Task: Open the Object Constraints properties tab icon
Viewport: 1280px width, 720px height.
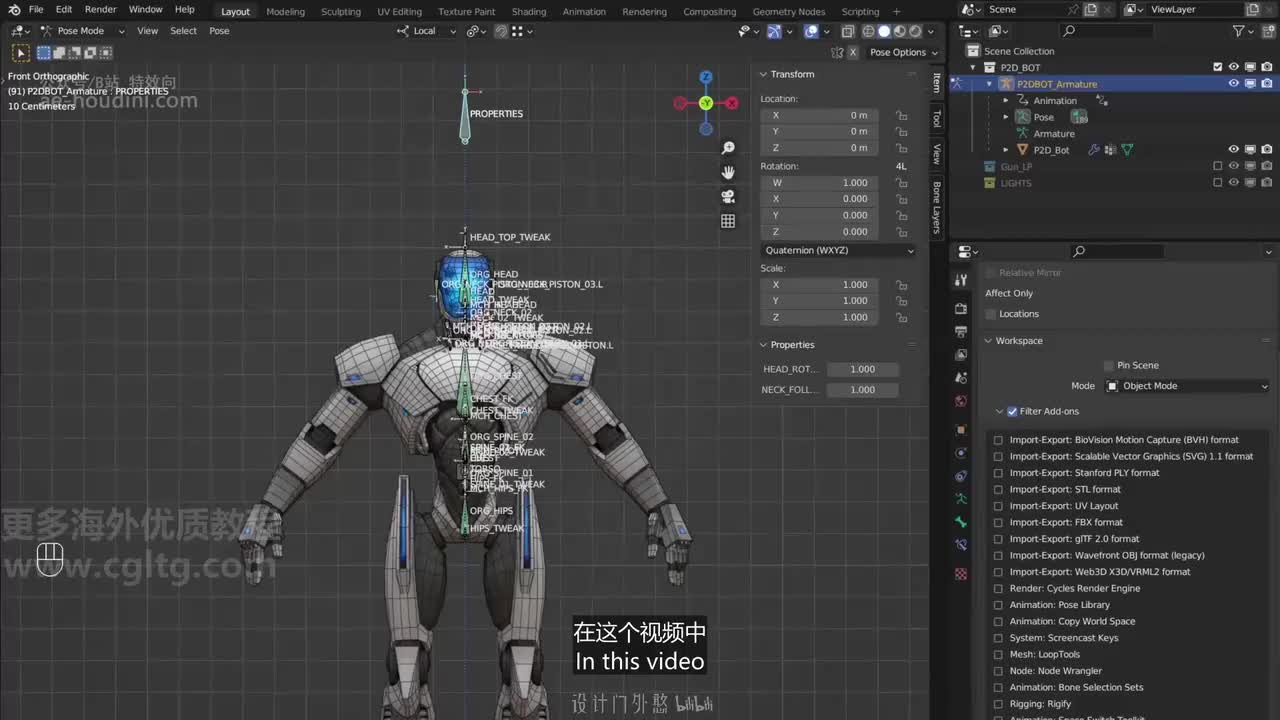Action: (961, 476)
